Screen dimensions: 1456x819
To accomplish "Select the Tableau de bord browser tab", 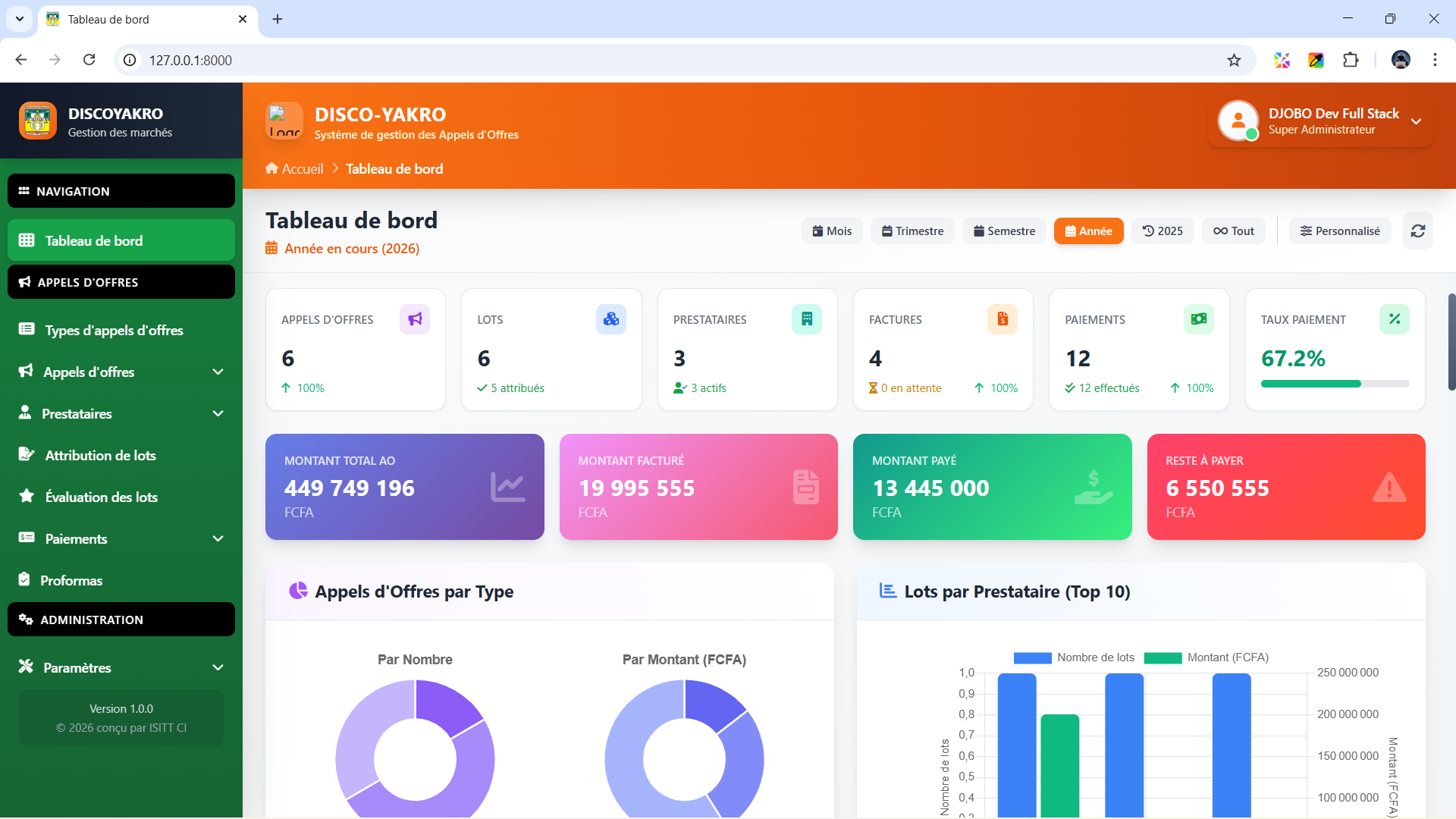I will pos(147,20).
